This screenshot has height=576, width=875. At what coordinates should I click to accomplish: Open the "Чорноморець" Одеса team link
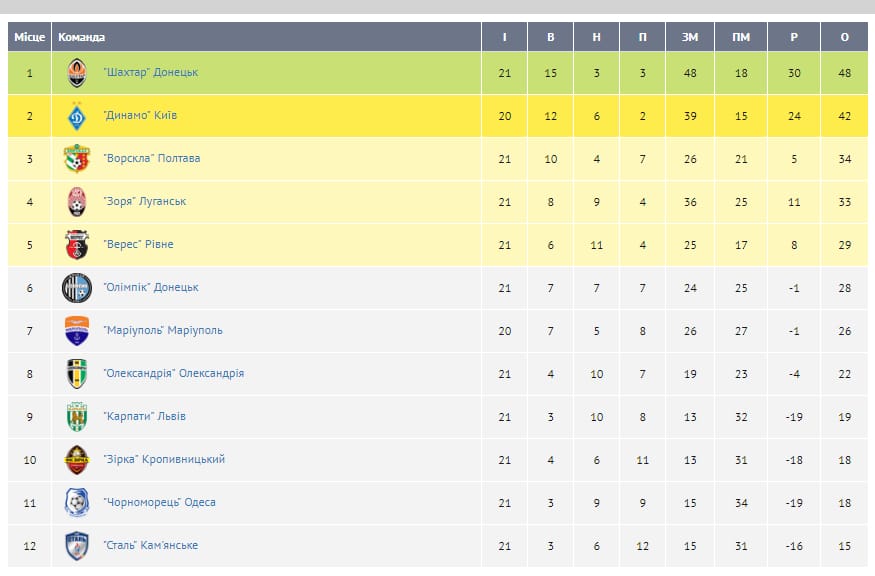[x=159, y=503]
